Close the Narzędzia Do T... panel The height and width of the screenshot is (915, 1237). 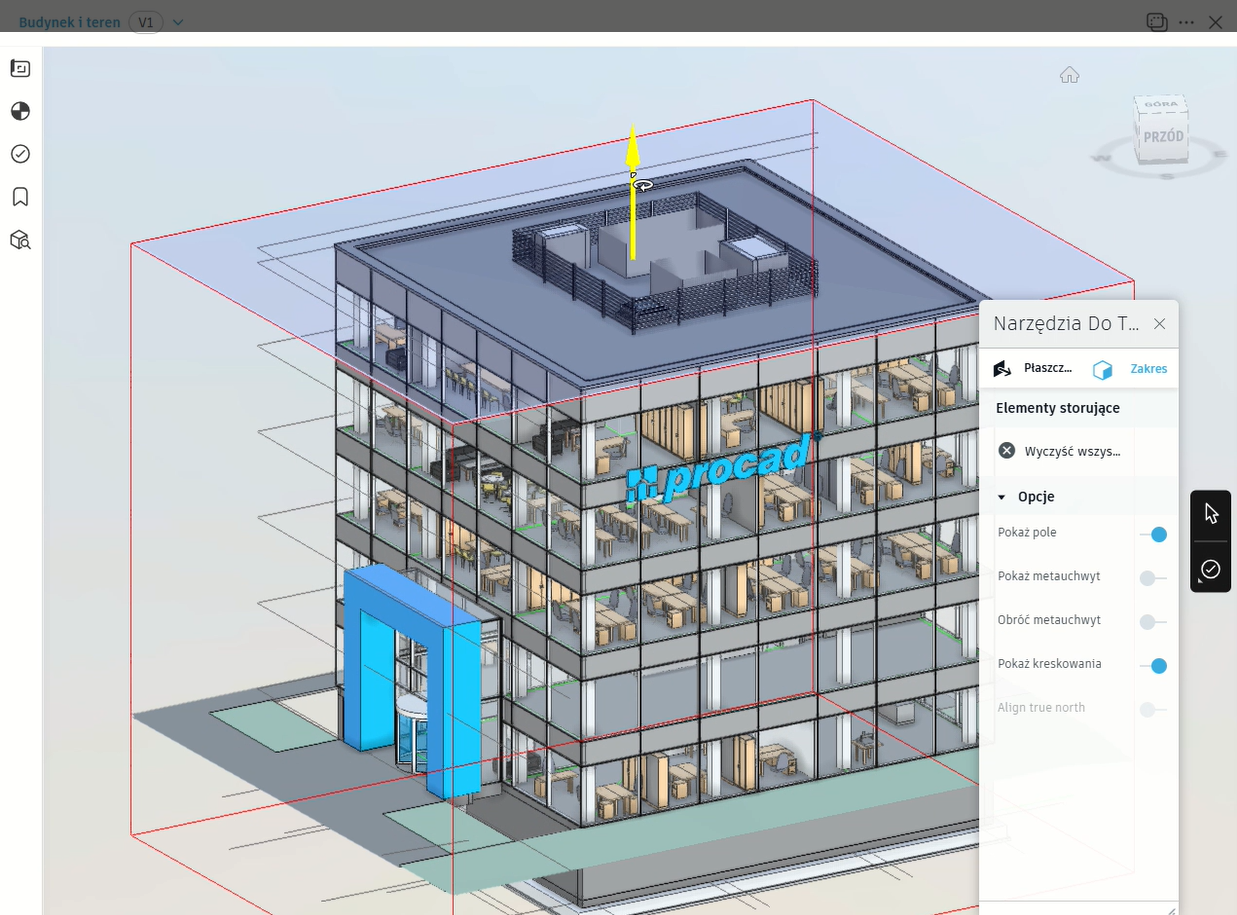coord(1159,324)
